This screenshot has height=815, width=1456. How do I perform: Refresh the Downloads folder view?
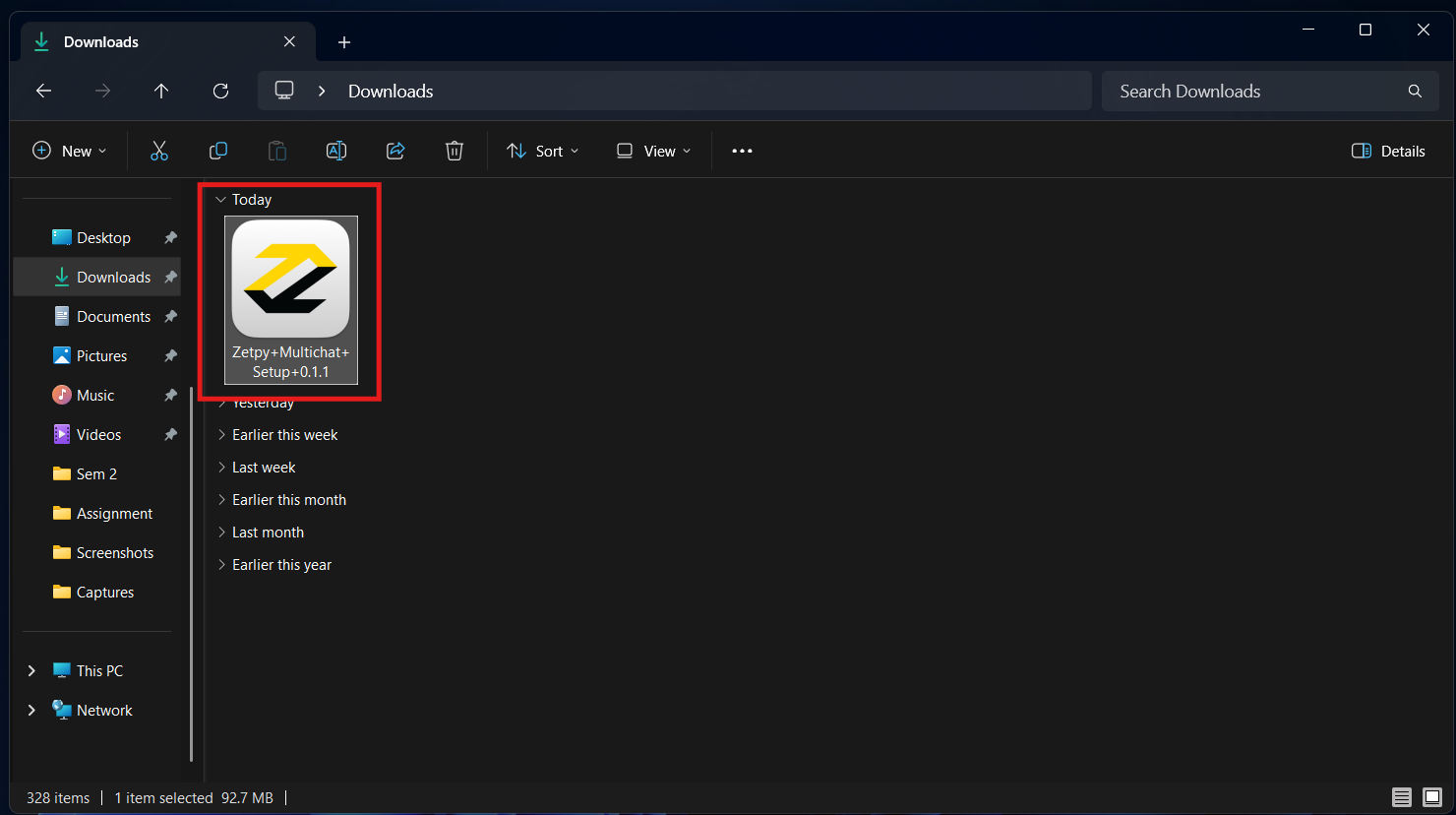click(x=220, y=91)
